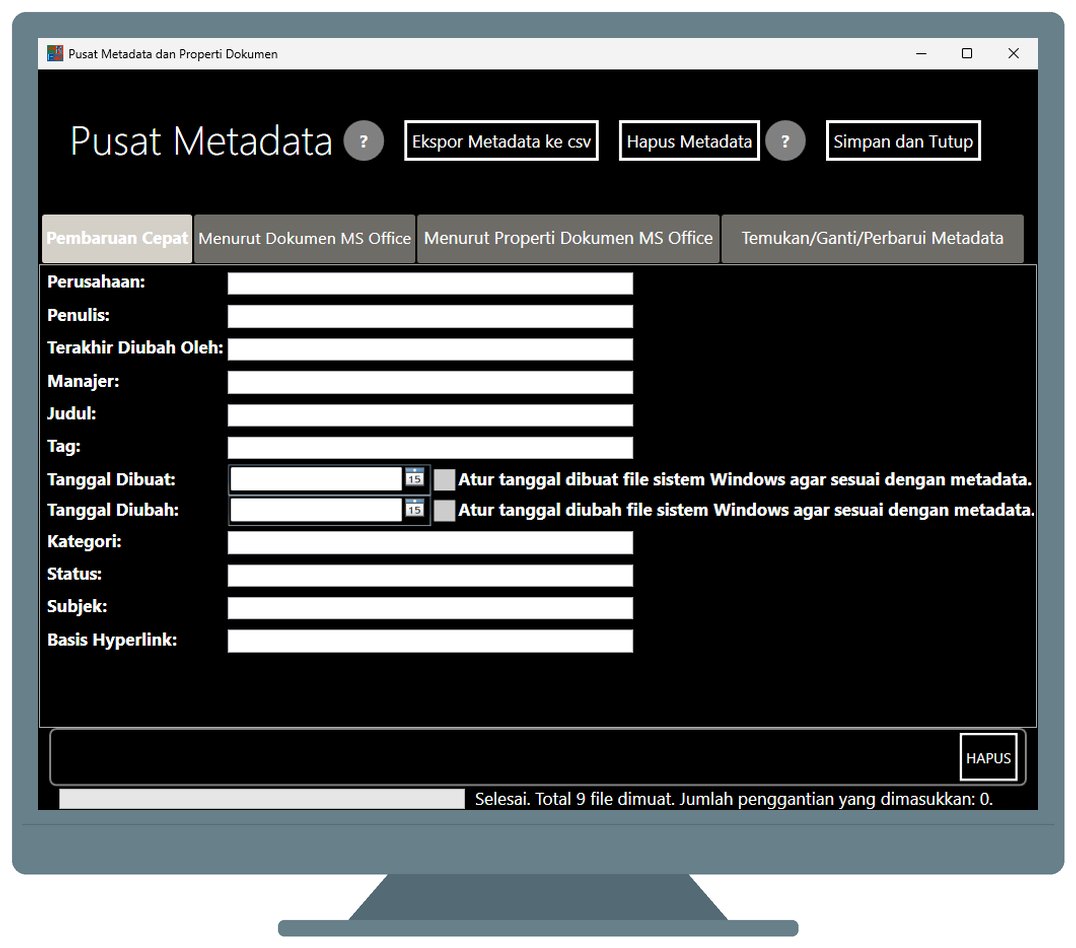Click the help icon next to Hapus Metadata
This screenshot has height=948, width=1076.
pos(785,141)
